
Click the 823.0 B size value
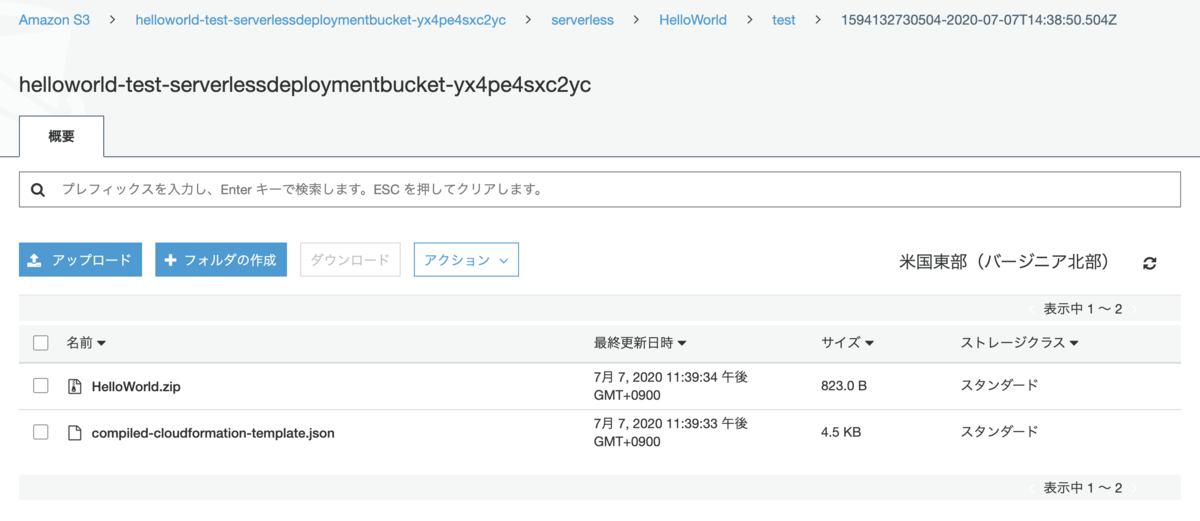point(844,386)
